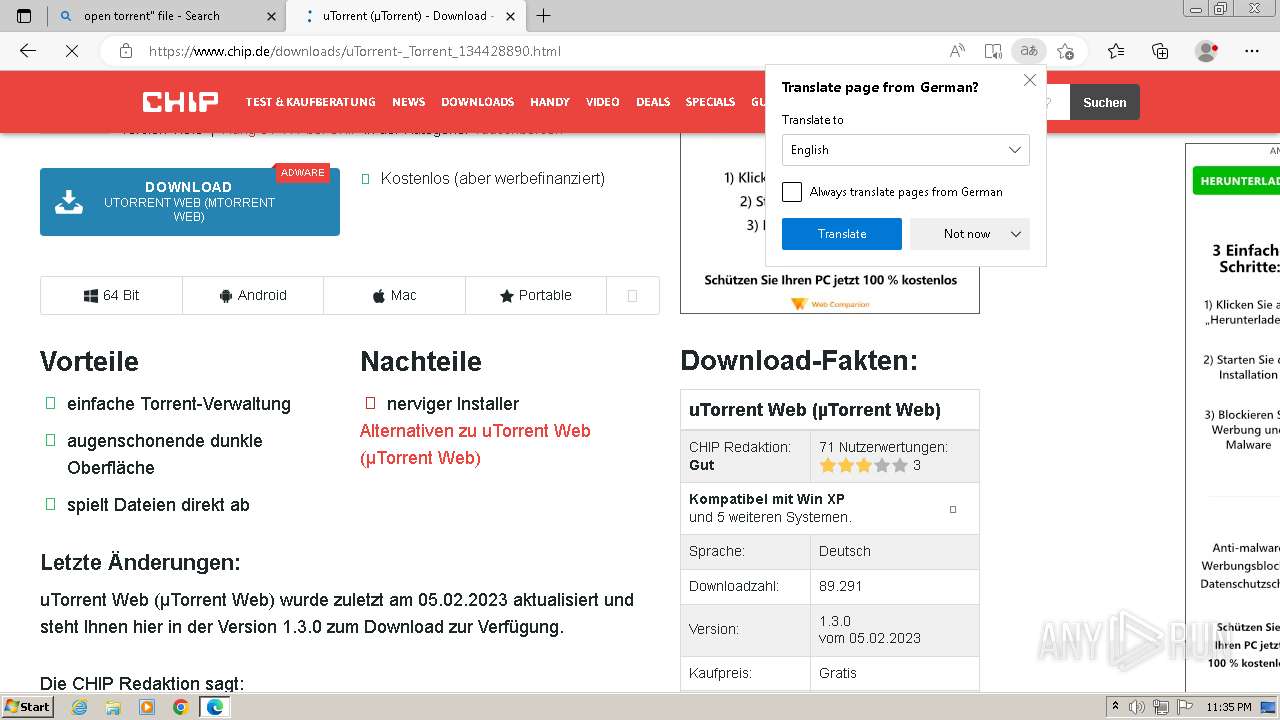The width and height of the screenshot is (1280, 720).
Task: Click the 'Deutsch' language value
Action: click(x=845, y=551)
